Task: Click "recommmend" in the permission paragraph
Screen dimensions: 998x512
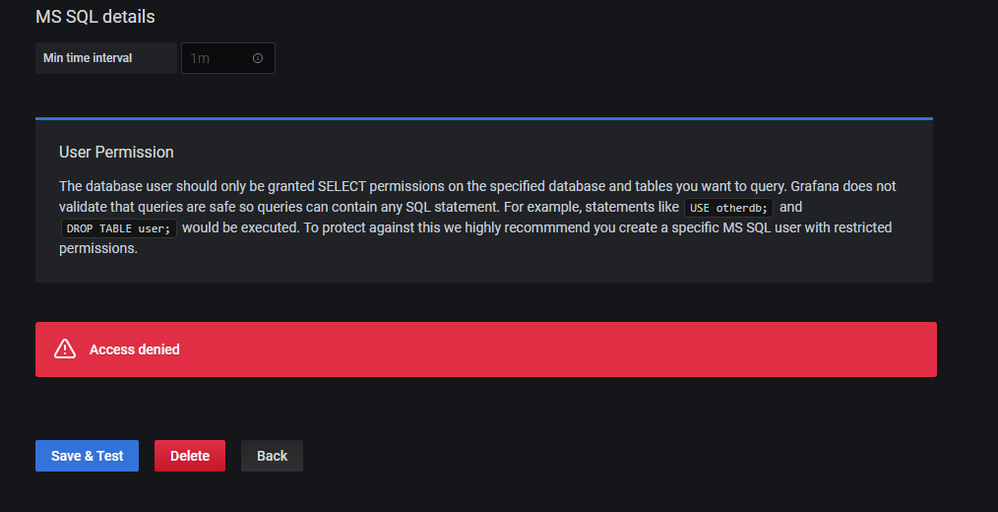Action: [554, 228]
